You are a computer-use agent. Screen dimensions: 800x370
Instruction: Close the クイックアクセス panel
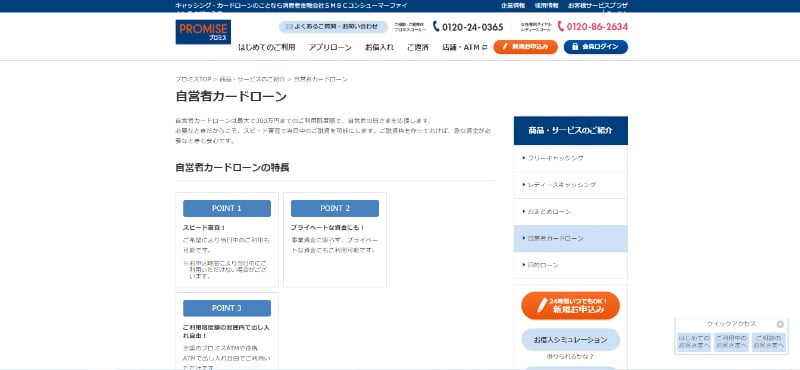[780, 324]
